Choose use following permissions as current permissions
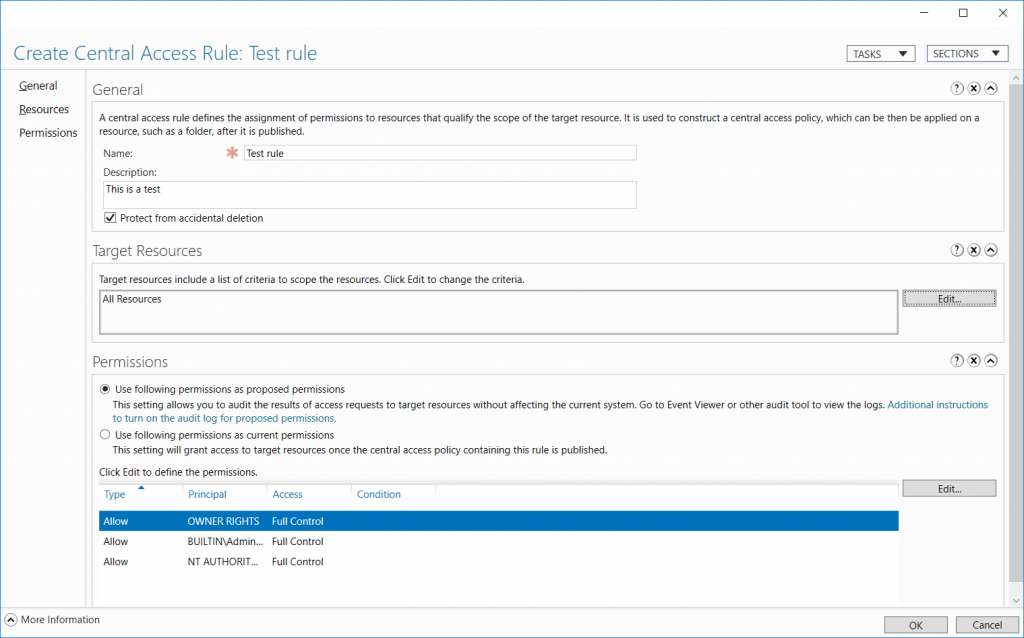 pyautogui.click(x=105, y=434)
